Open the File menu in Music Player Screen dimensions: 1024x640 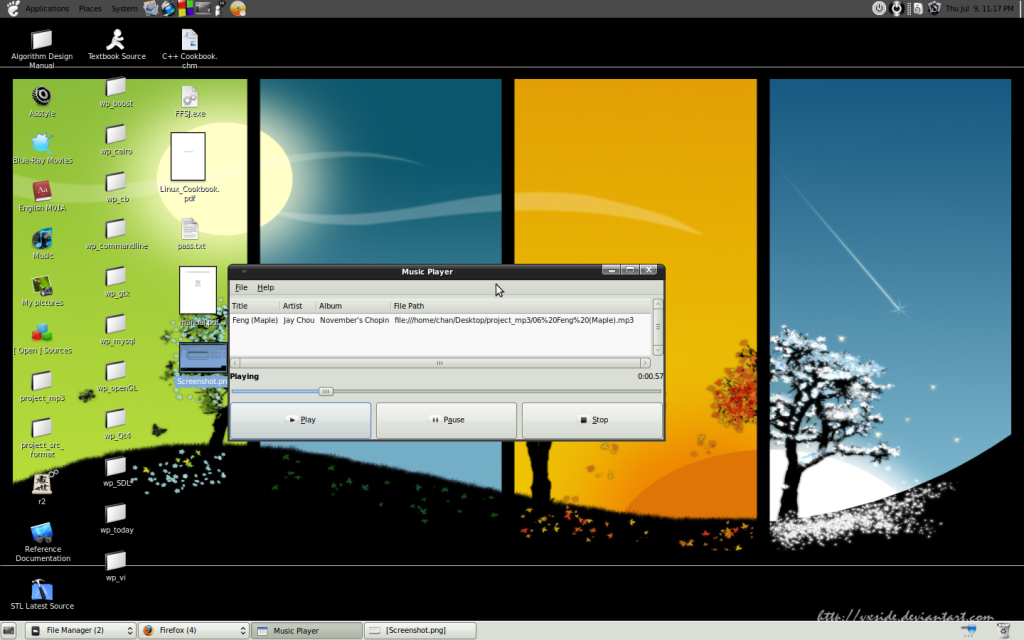[241, 288]
